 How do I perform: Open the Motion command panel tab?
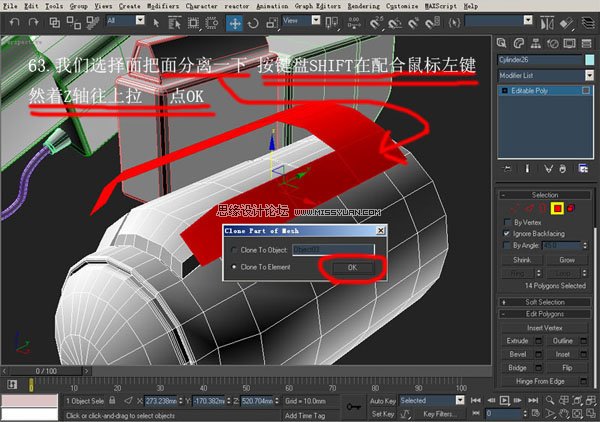[553, 44]
